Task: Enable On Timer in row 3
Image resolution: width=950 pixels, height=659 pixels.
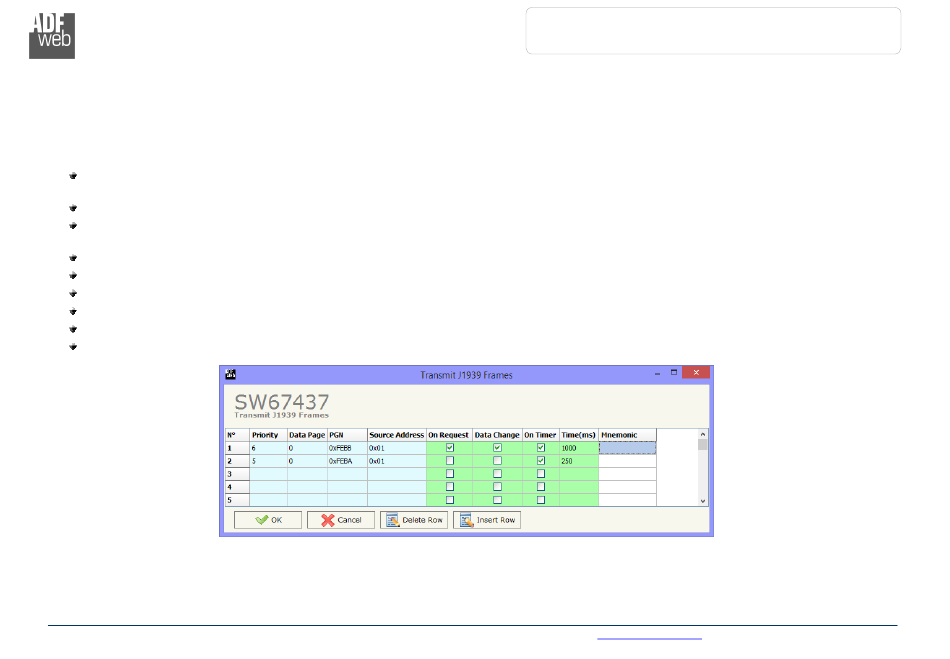Action: 541,474
